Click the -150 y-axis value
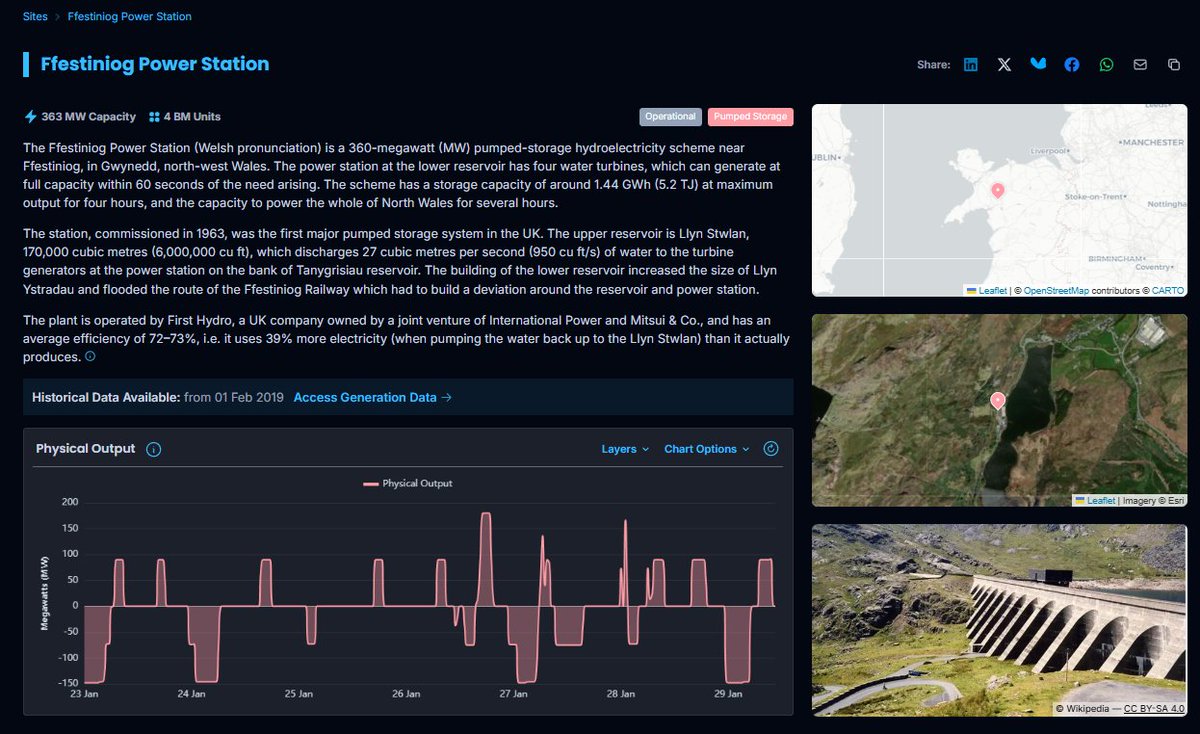 (67, 684)
